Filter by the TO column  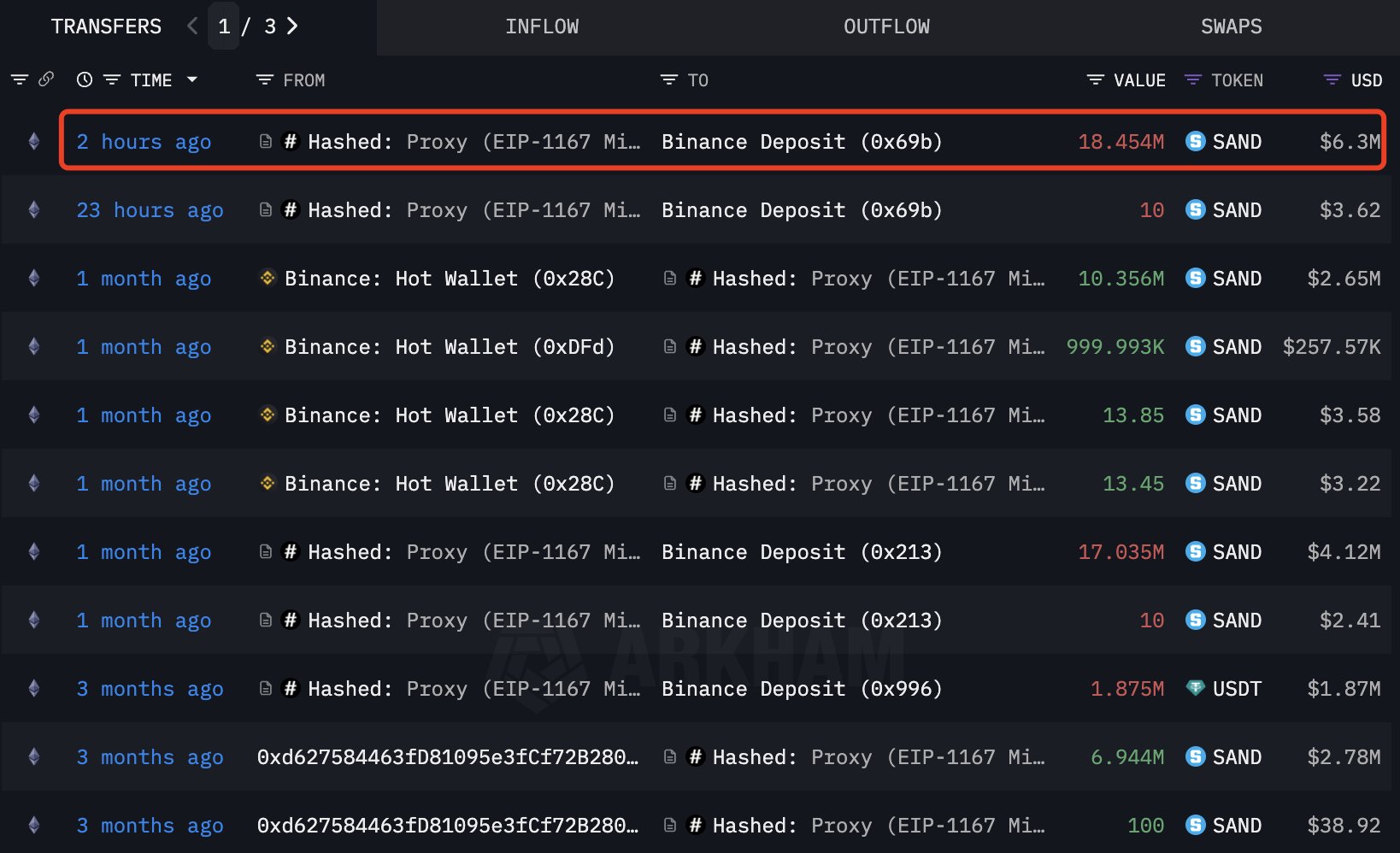pyautogui.click(x=669, y=79)
